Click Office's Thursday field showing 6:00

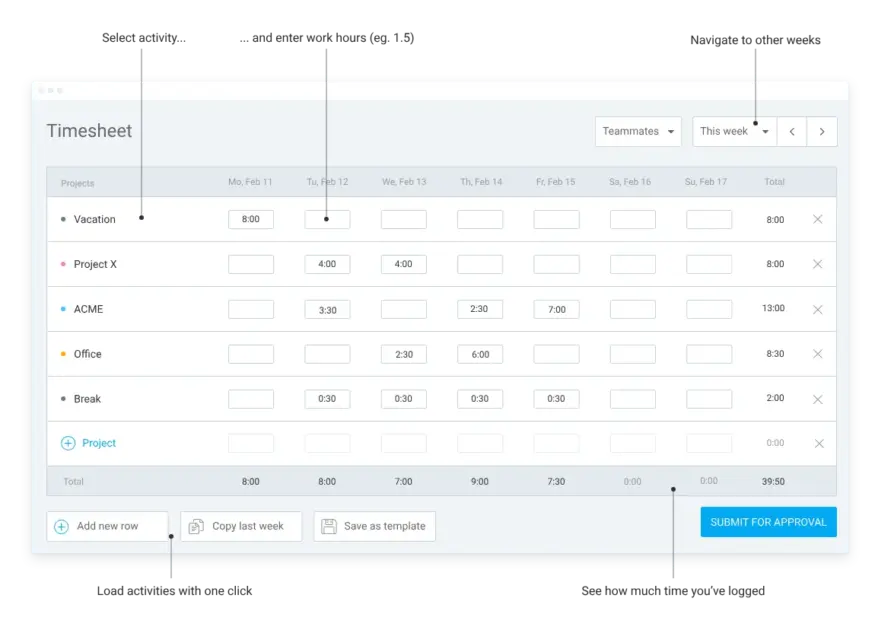(x=479, y=354)
